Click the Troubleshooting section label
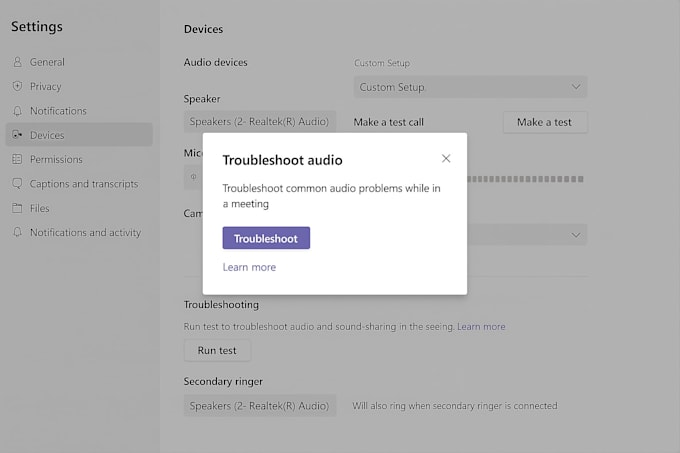This screenshot has width=680, height=453. (x=221, y=305)
